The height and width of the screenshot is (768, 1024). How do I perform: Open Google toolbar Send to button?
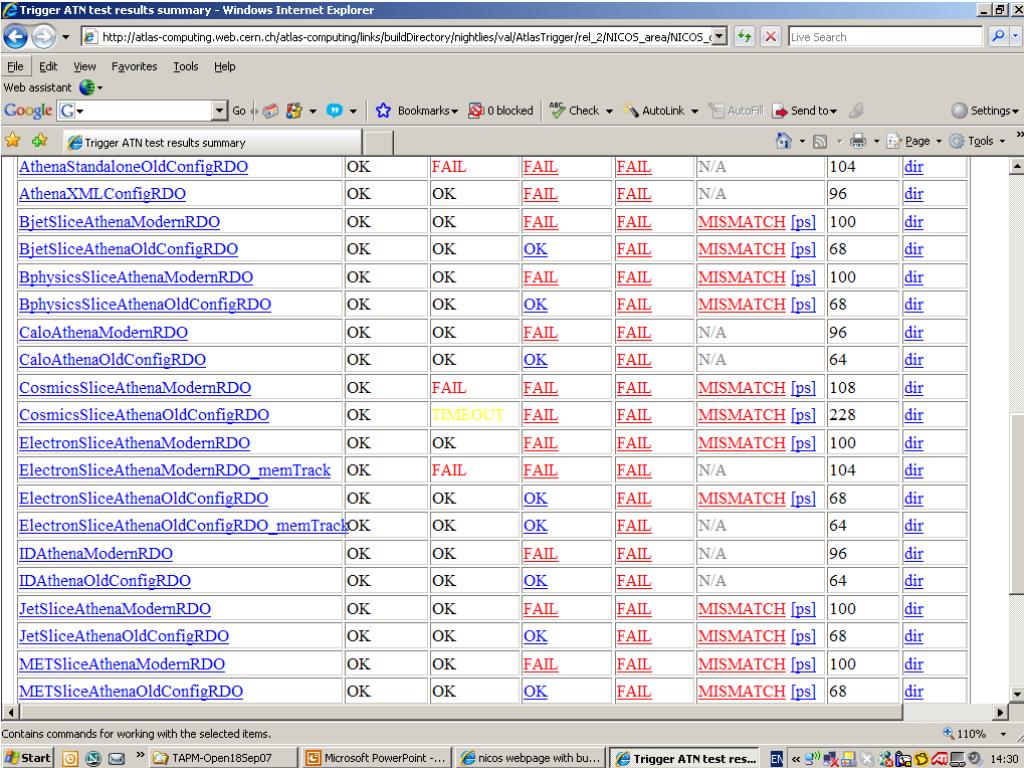(805, 110)
